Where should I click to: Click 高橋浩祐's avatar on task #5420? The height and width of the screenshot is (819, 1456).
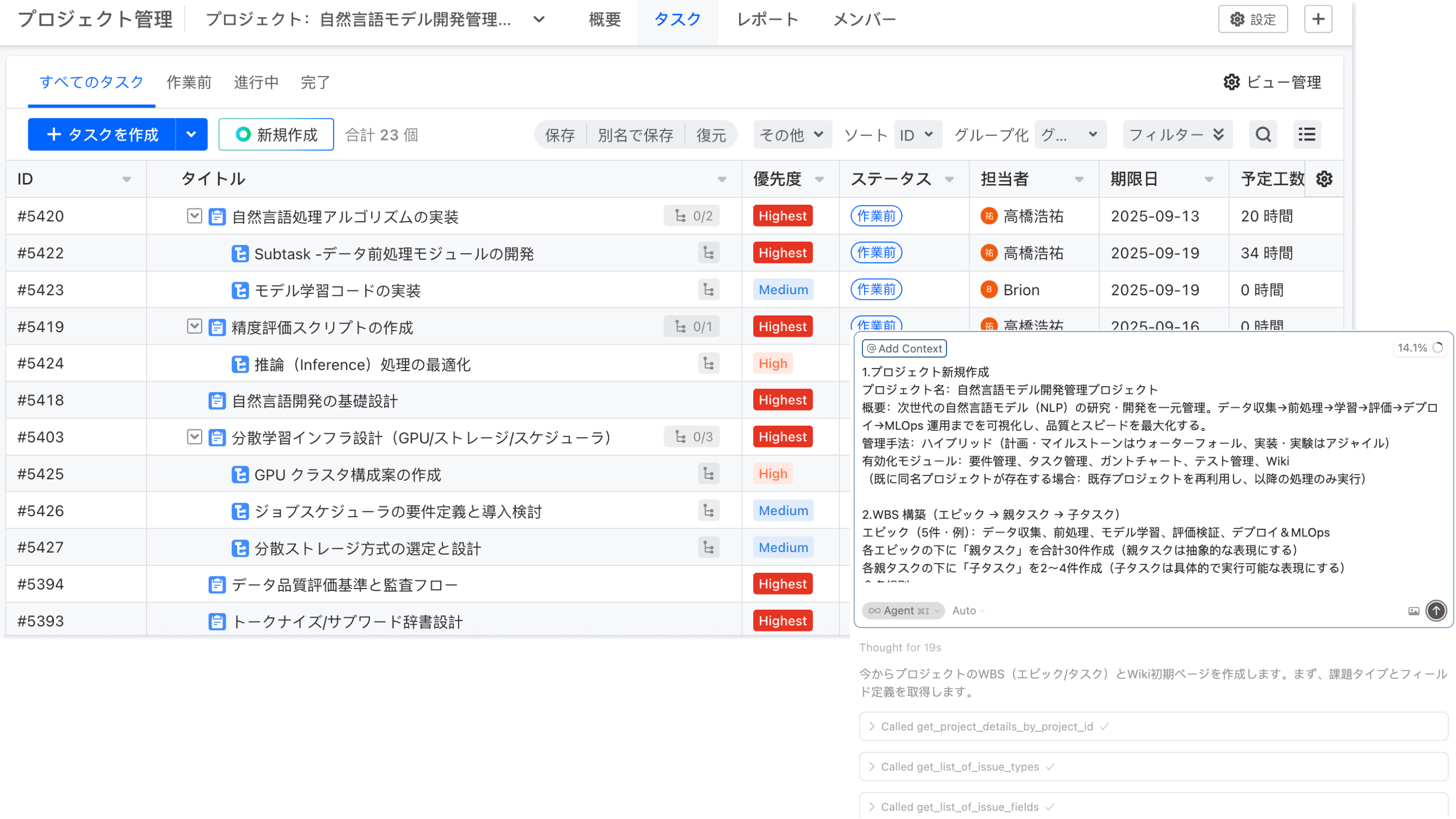click(x=988, y=216)
